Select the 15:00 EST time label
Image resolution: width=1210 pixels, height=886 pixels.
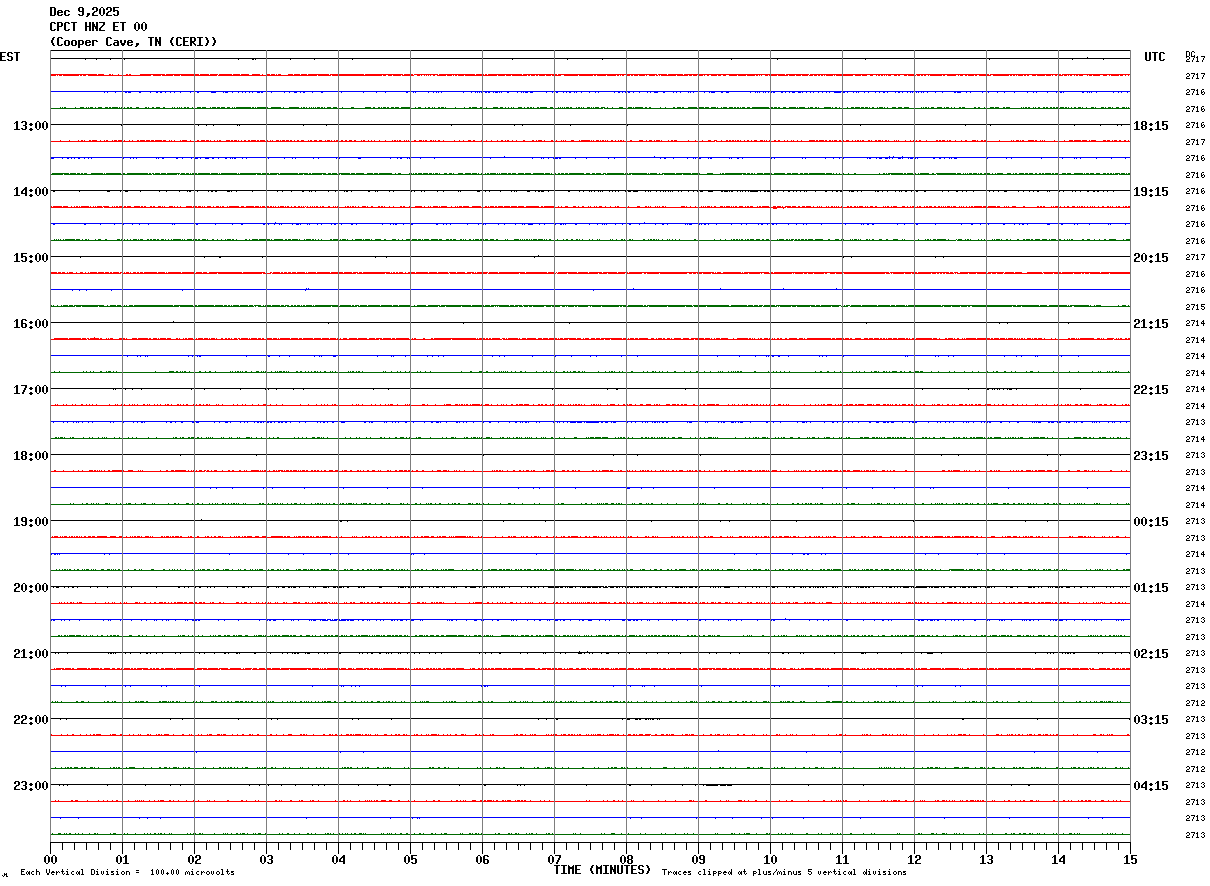point(30,257)
